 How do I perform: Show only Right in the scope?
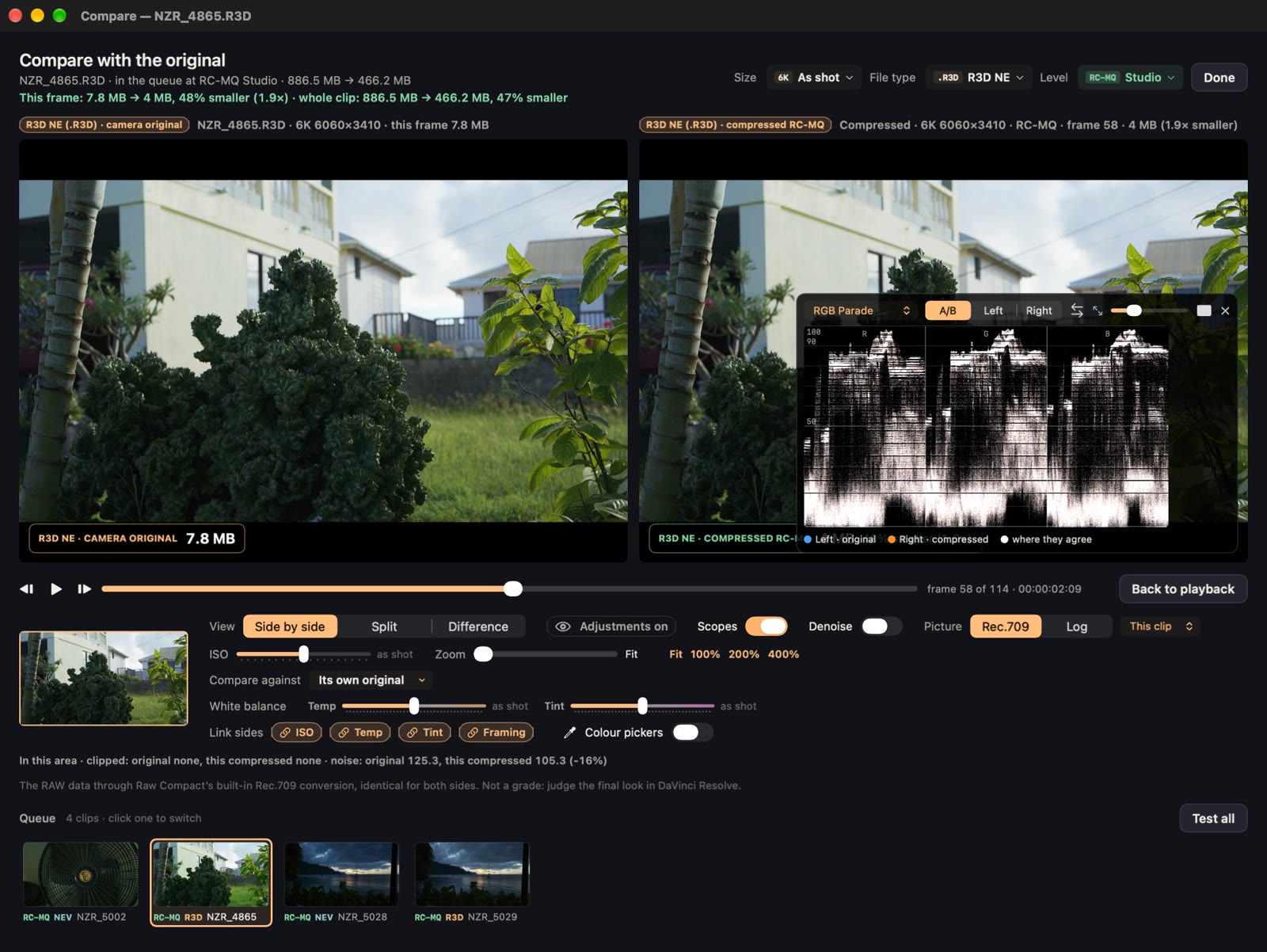1039,310
